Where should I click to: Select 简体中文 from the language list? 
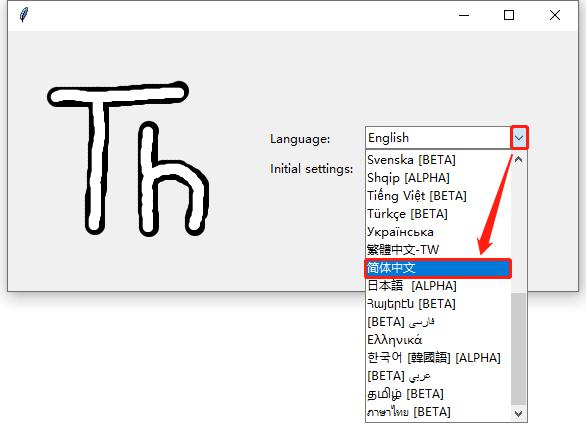(438, 268)
